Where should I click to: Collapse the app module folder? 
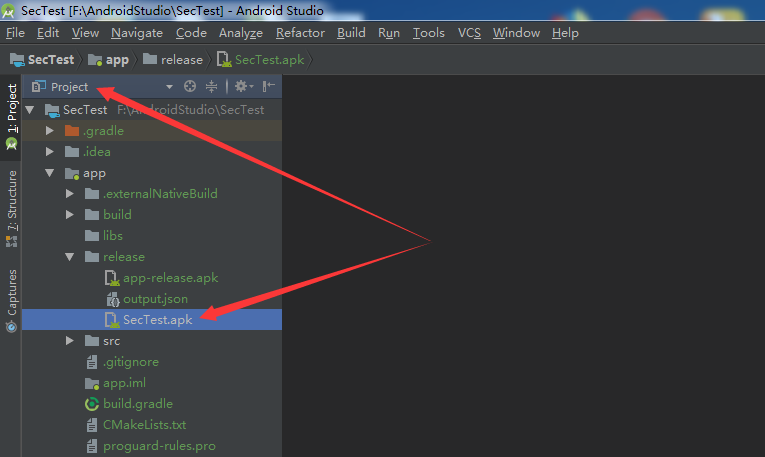pos(50,173)
